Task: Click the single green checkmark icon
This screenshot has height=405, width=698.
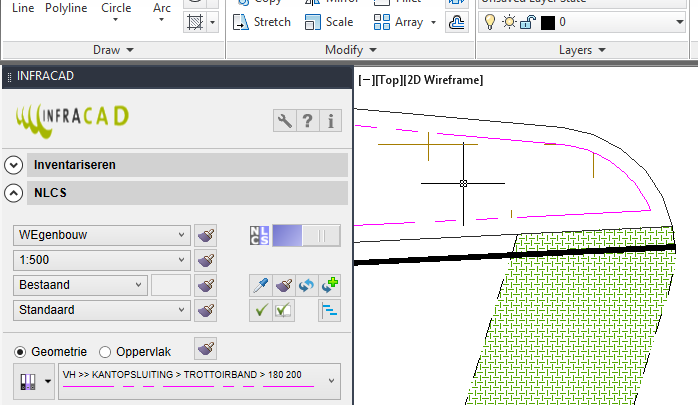Action: point(259,311)
